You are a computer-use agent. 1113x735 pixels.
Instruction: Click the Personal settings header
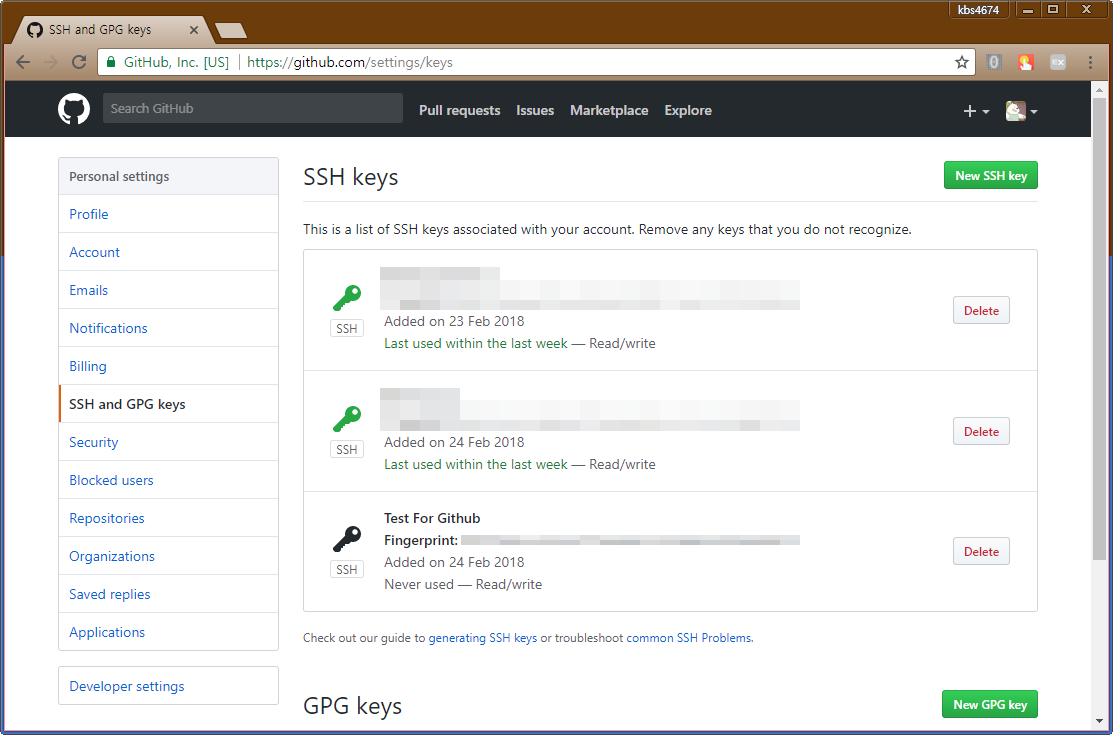(168, 176)
